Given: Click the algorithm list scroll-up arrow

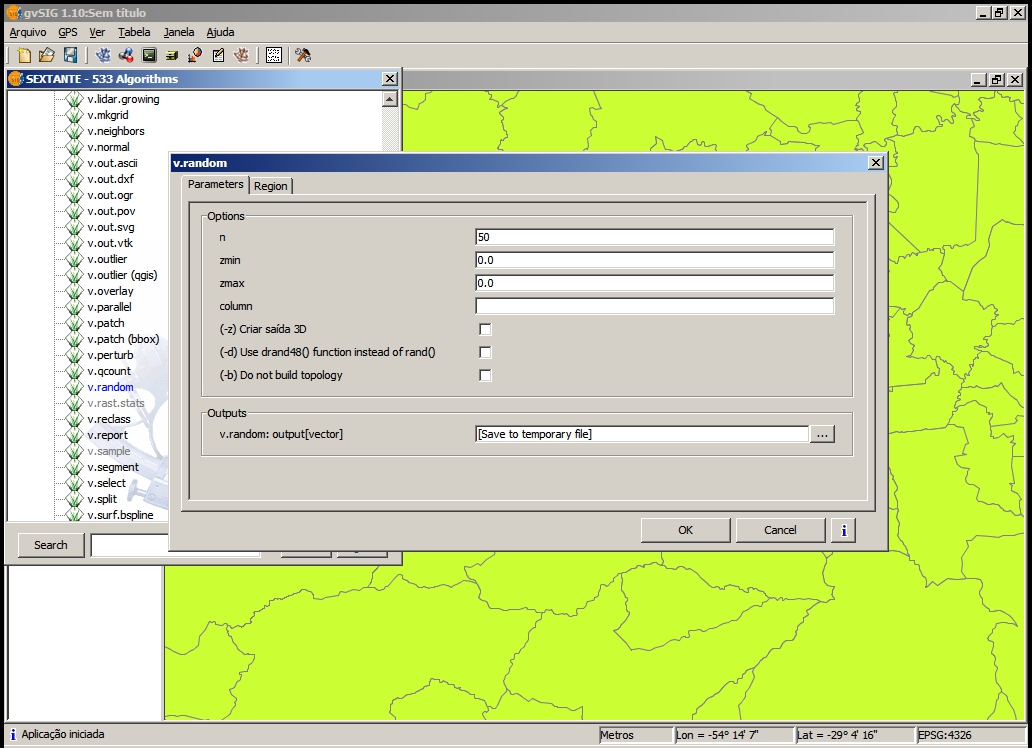Looking at the screenshot, I should point(390,100).
